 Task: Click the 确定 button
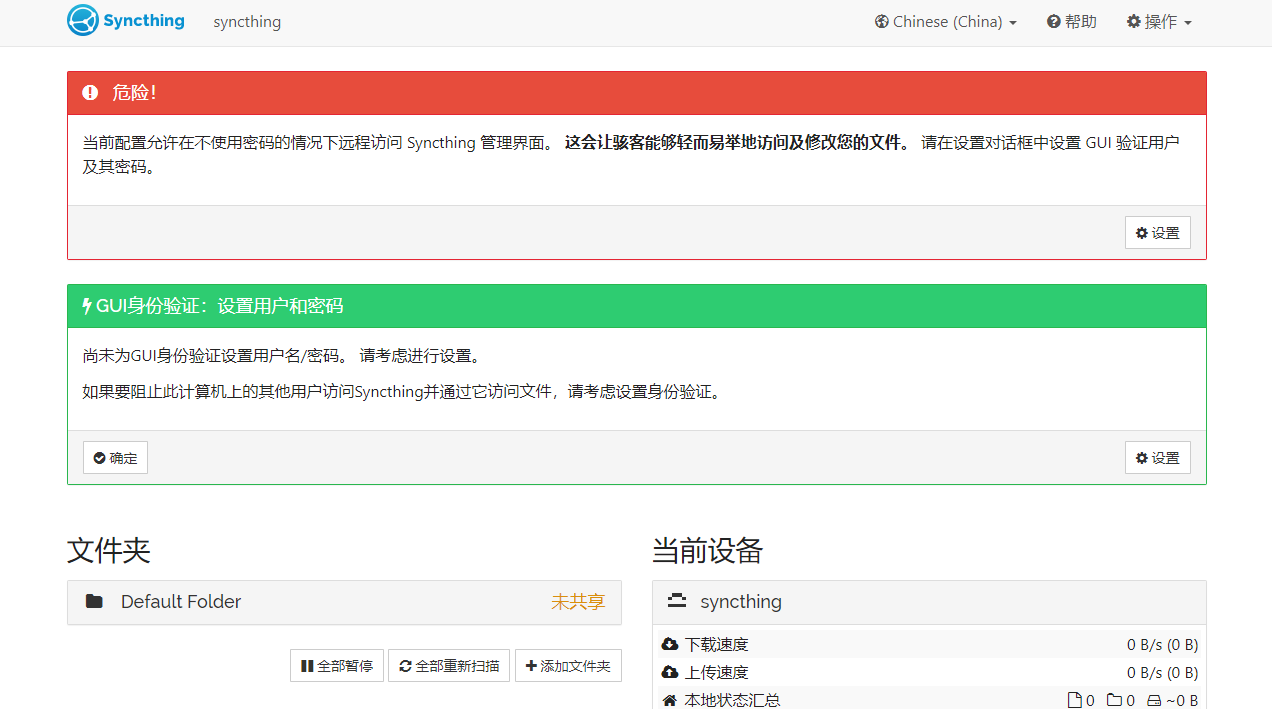tap(115, 458)
